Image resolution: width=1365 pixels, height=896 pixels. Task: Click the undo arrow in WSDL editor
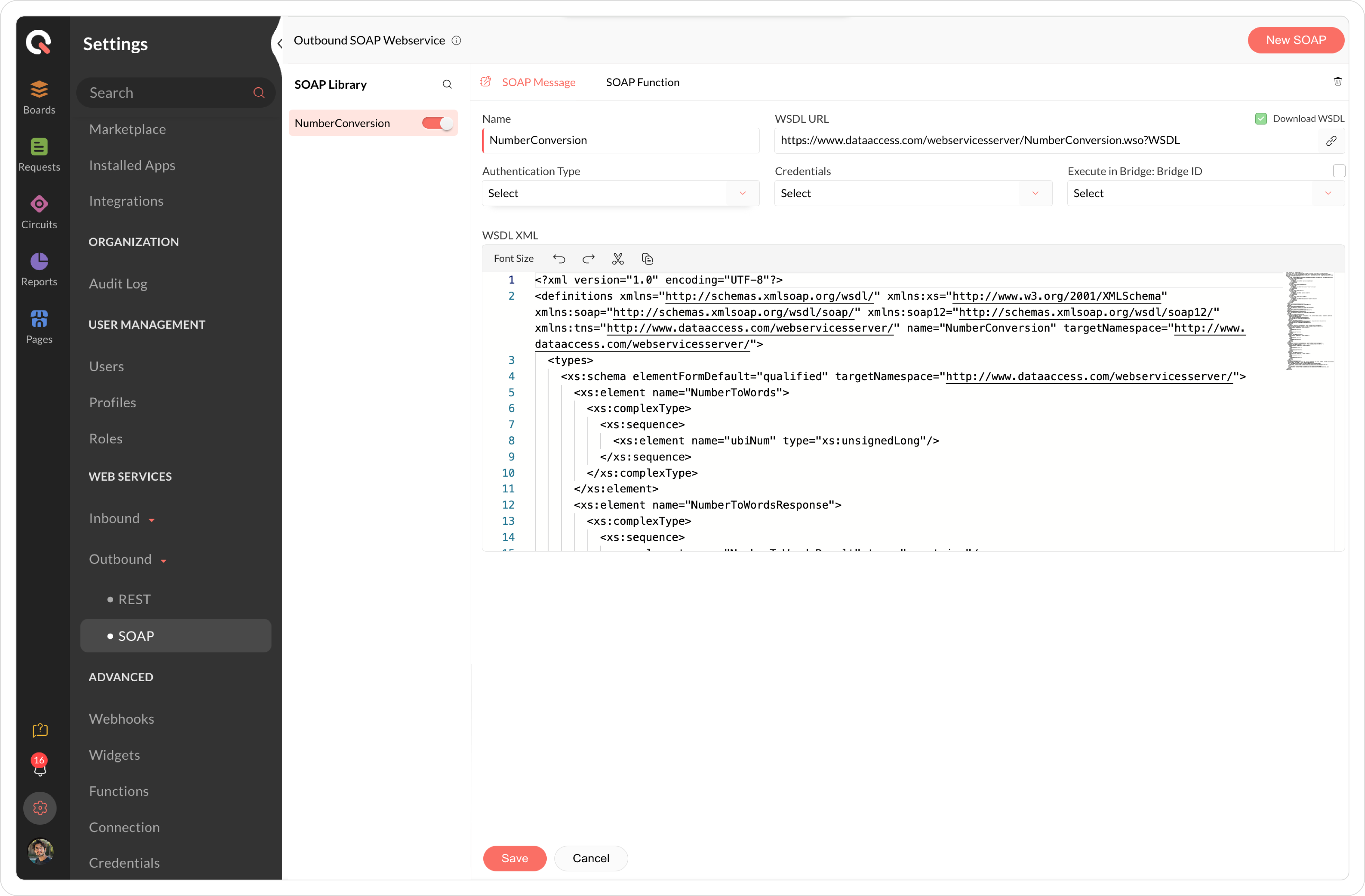559,259
